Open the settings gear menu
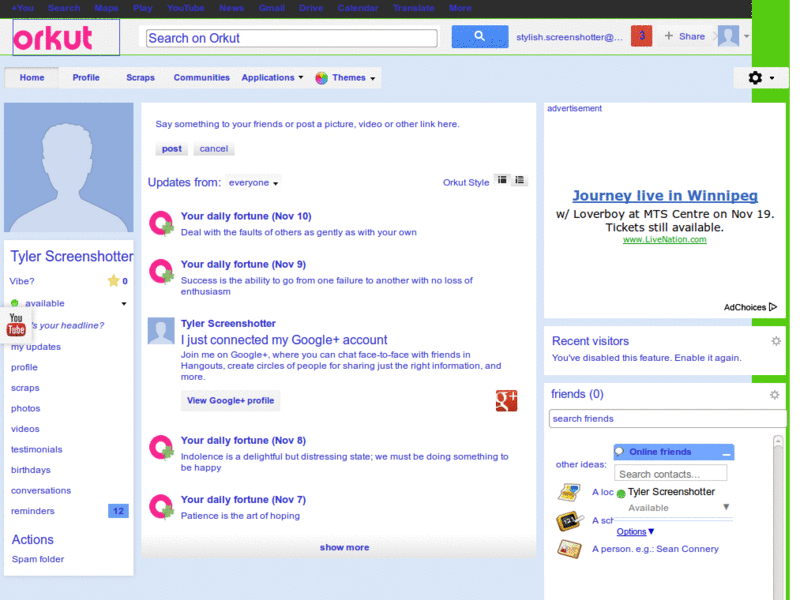Screen dimensions: 800x600 (761, 78)
